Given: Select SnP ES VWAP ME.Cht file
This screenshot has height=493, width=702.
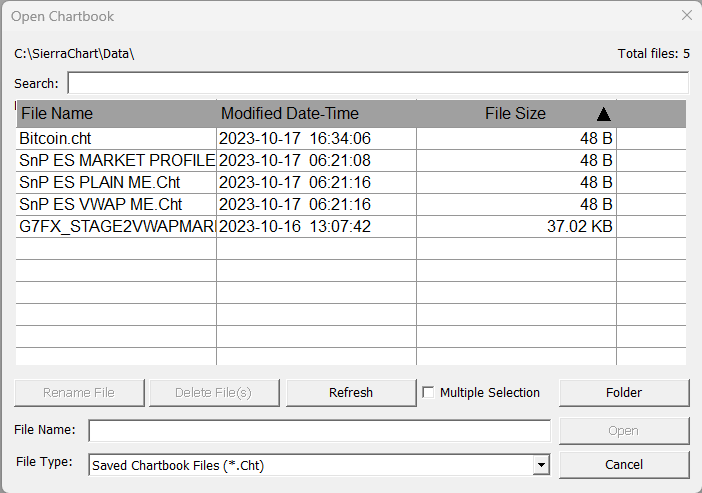Looking at the screenshot, I should pos(90,205).
